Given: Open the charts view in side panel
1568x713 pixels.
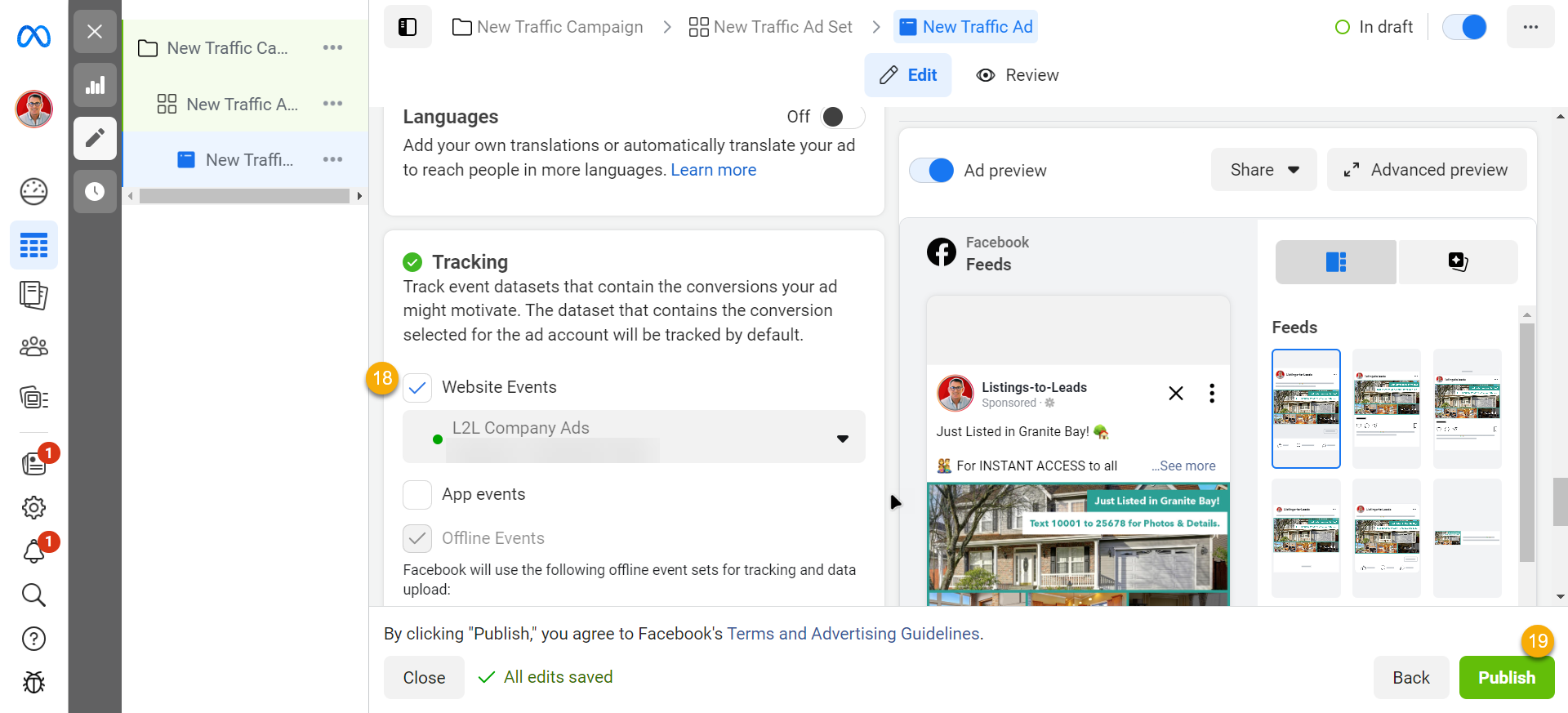Looking at the screenshot, I should 95,85.
